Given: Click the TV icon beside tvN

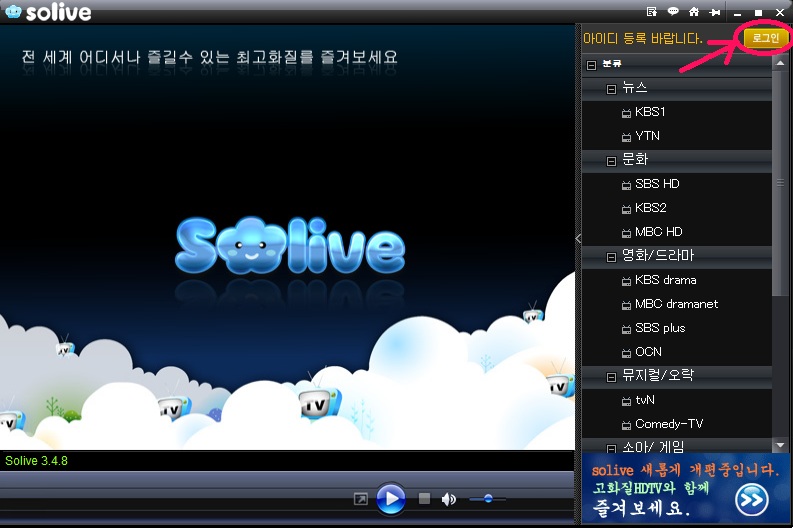Looking at the screenshot, I should click(x=626, y=401).
